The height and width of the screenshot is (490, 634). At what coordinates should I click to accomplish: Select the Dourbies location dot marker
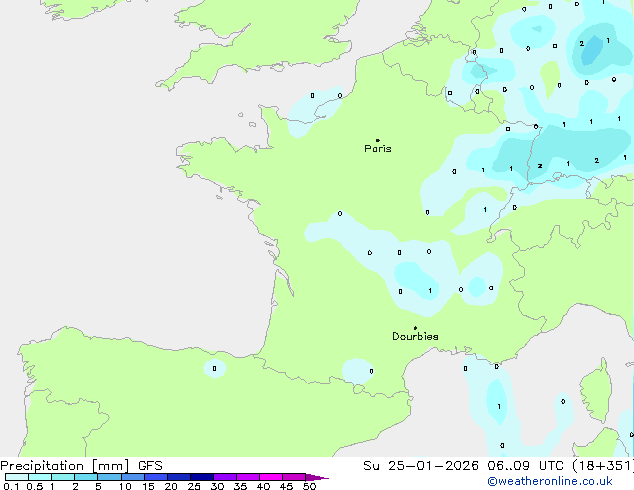click(416, 328)
